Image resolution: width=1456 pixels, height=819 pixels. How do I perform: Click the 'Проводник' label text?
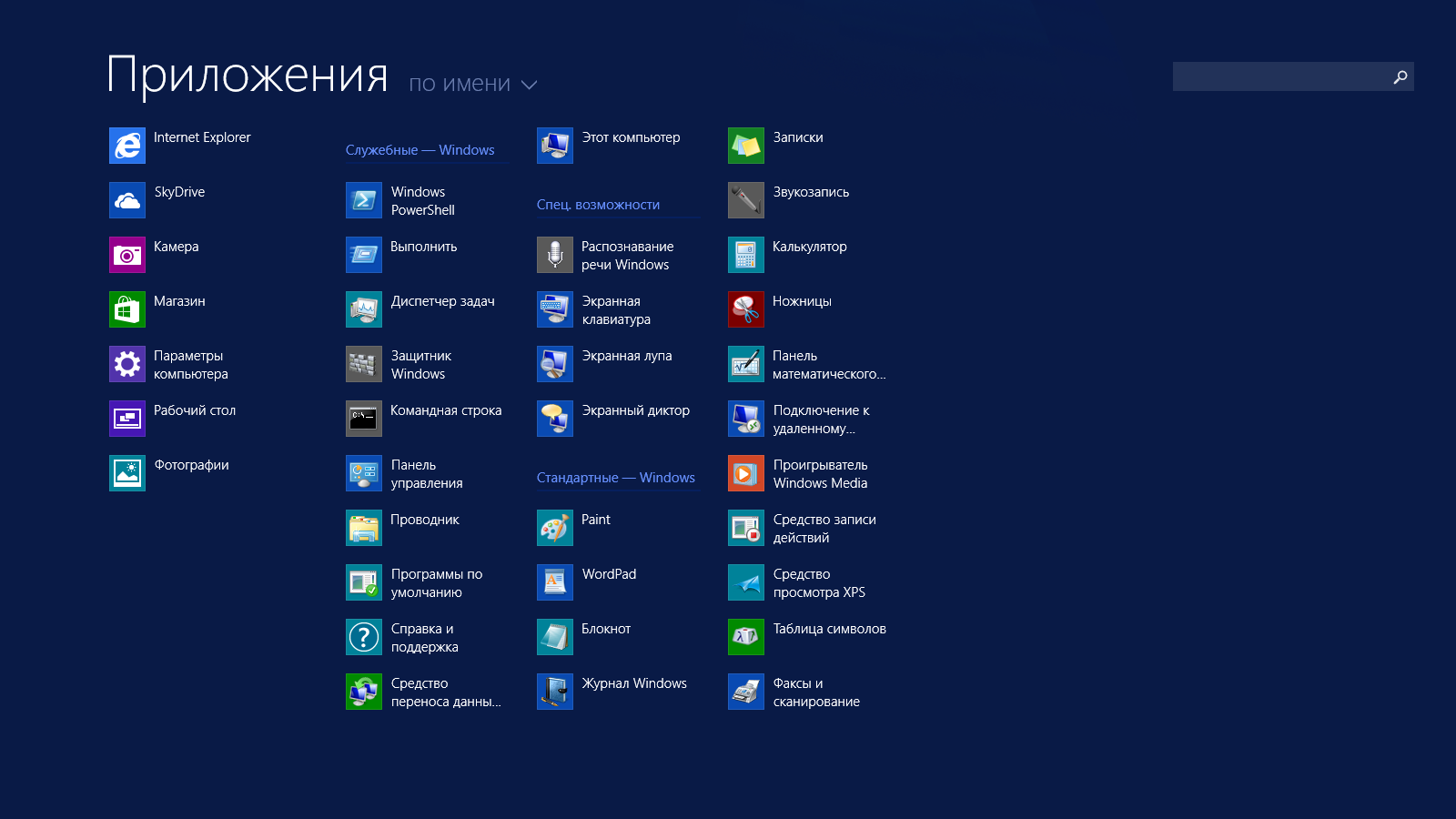click(x=425, y=520)
